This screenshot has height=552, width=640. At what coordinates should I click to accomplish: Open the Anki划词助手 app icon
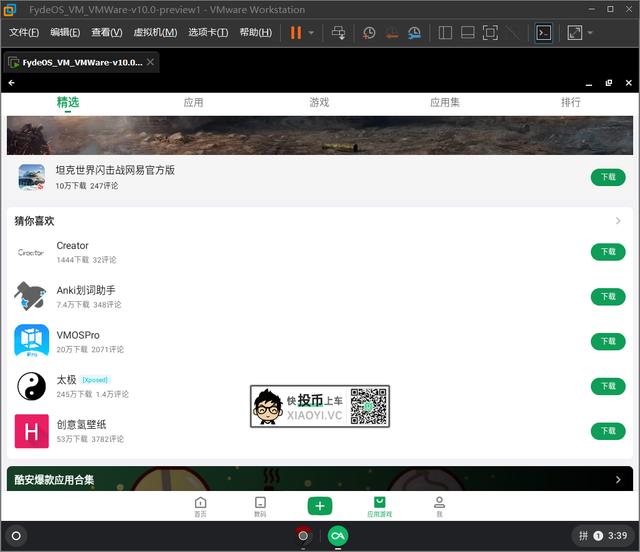point(31,296)
